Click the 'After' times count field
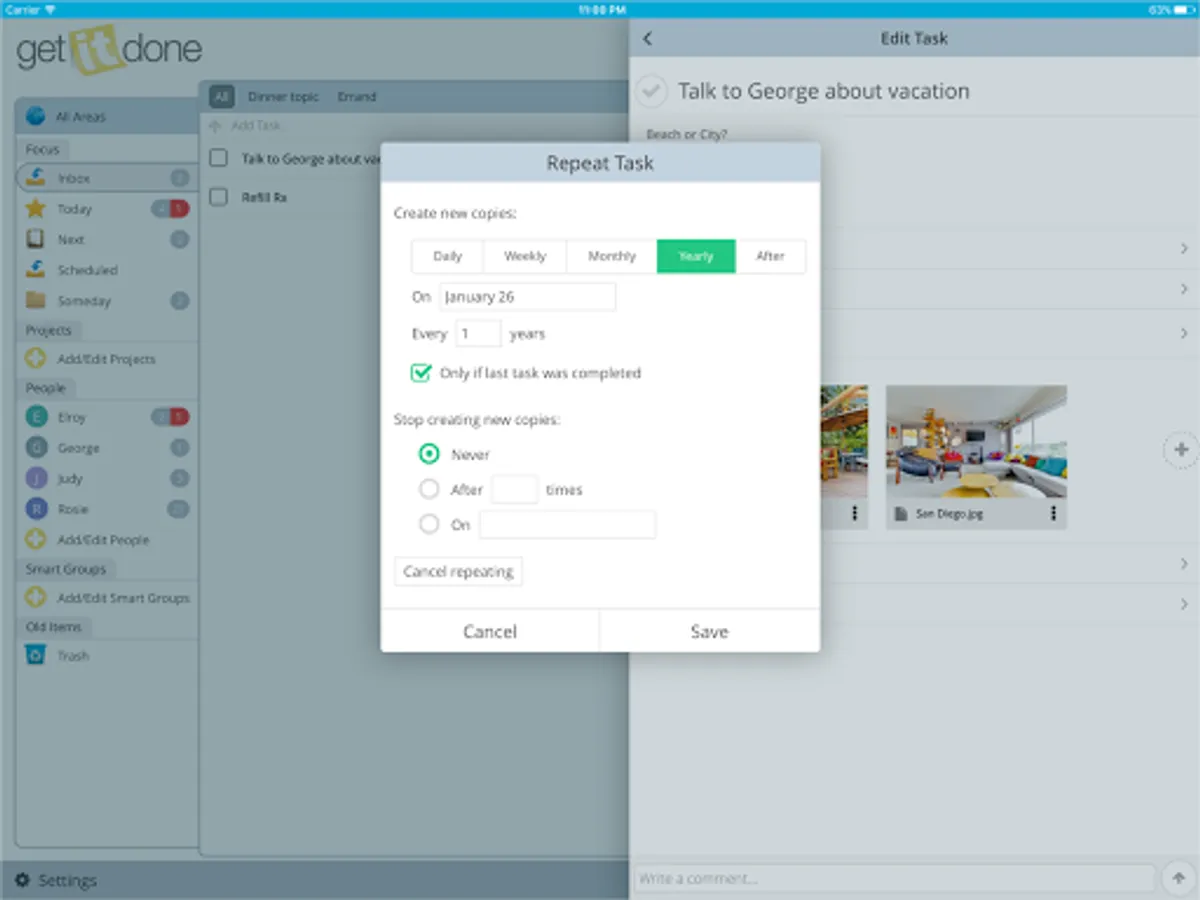 tap(515, 490)
